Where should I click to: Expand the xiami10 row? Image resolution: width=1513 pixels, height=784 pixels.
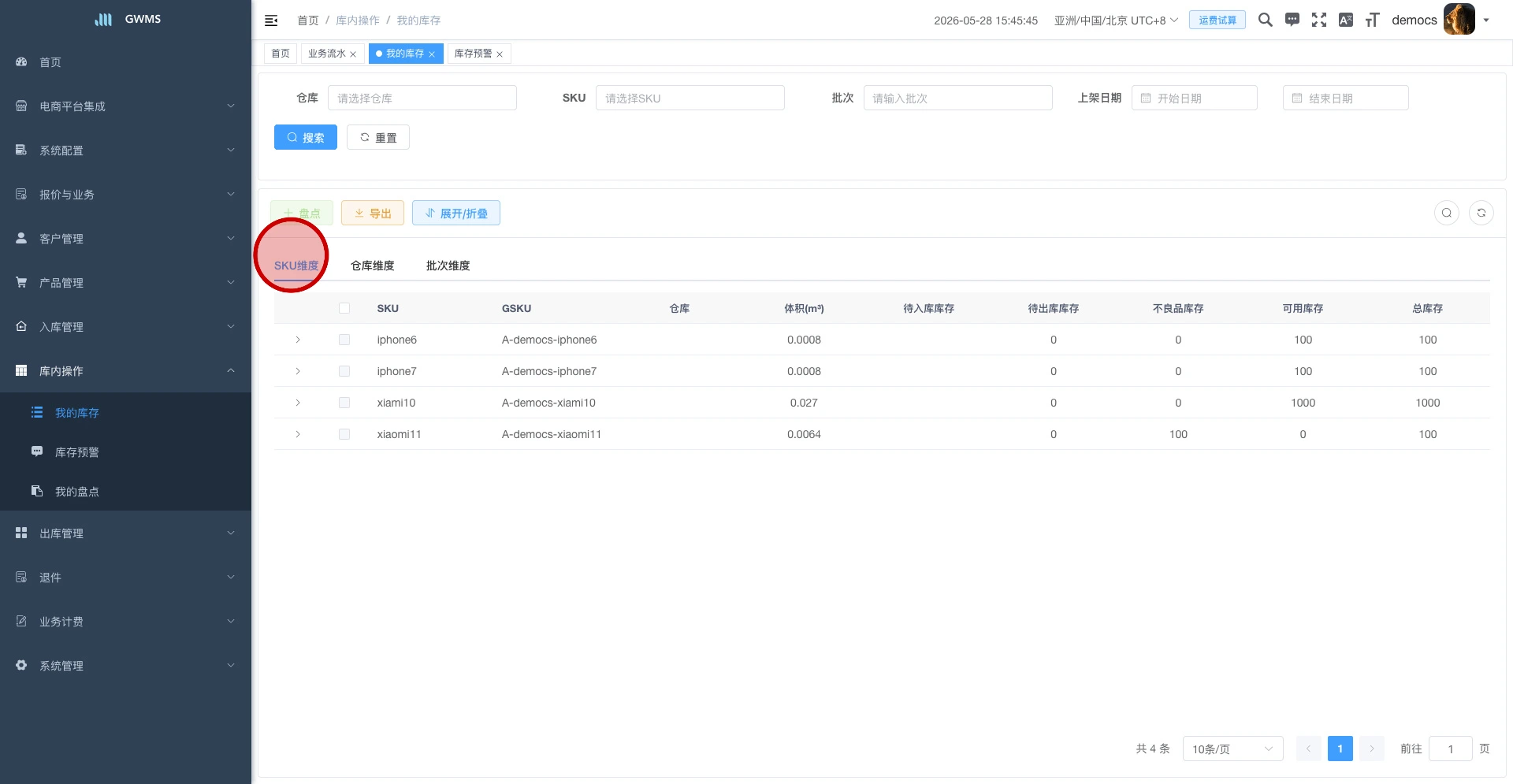[298, 403]
